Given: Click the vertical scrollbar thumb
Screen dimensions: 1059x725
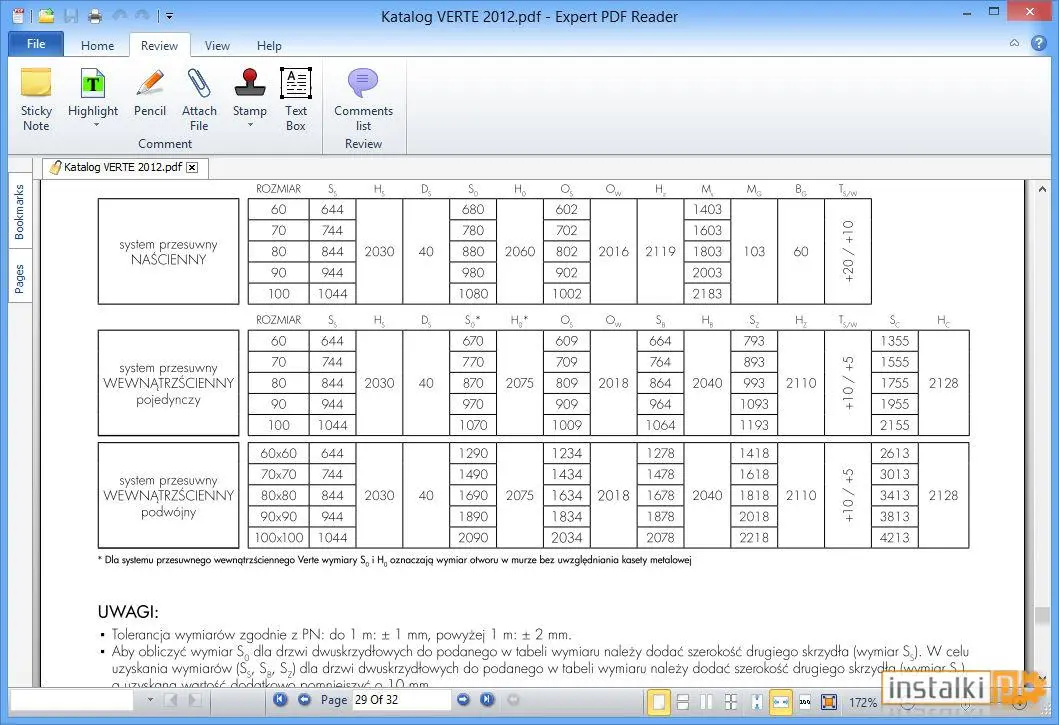Looking at the screenshot, I should 1042,615.
